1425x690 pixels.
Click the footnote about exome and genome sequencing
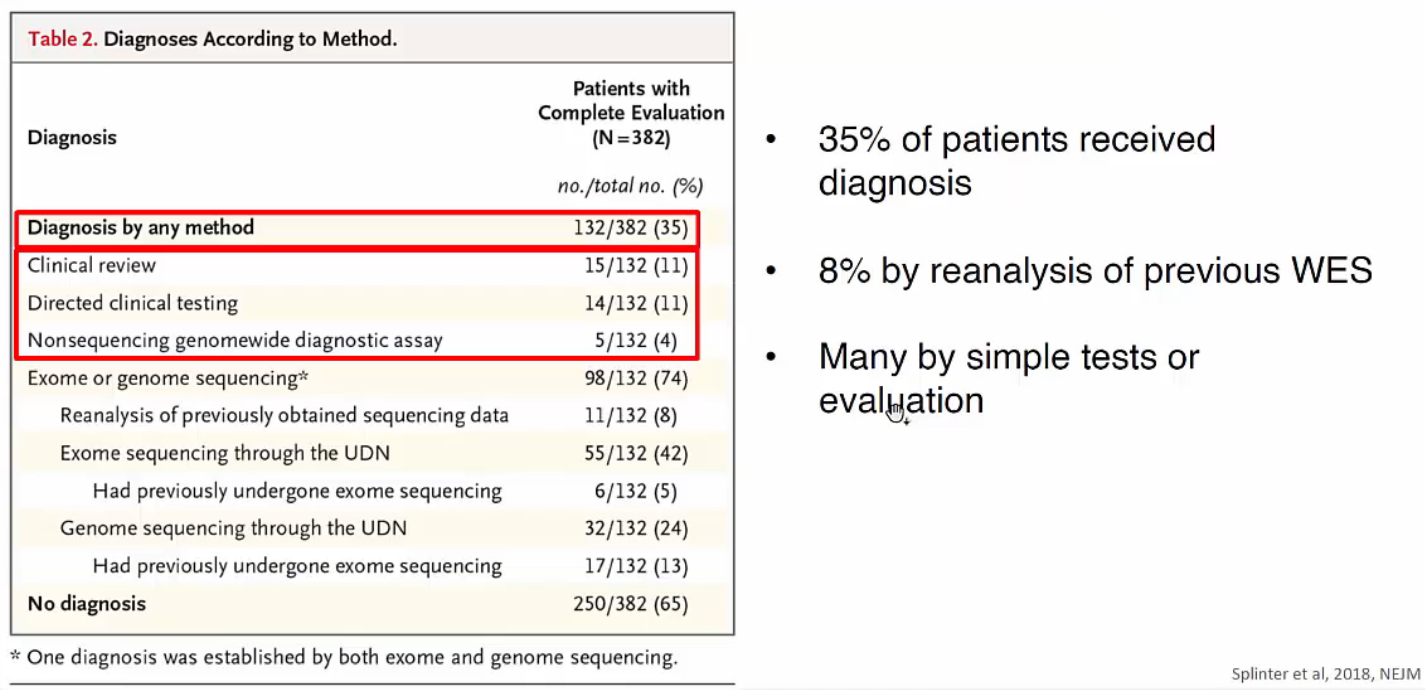343,657
